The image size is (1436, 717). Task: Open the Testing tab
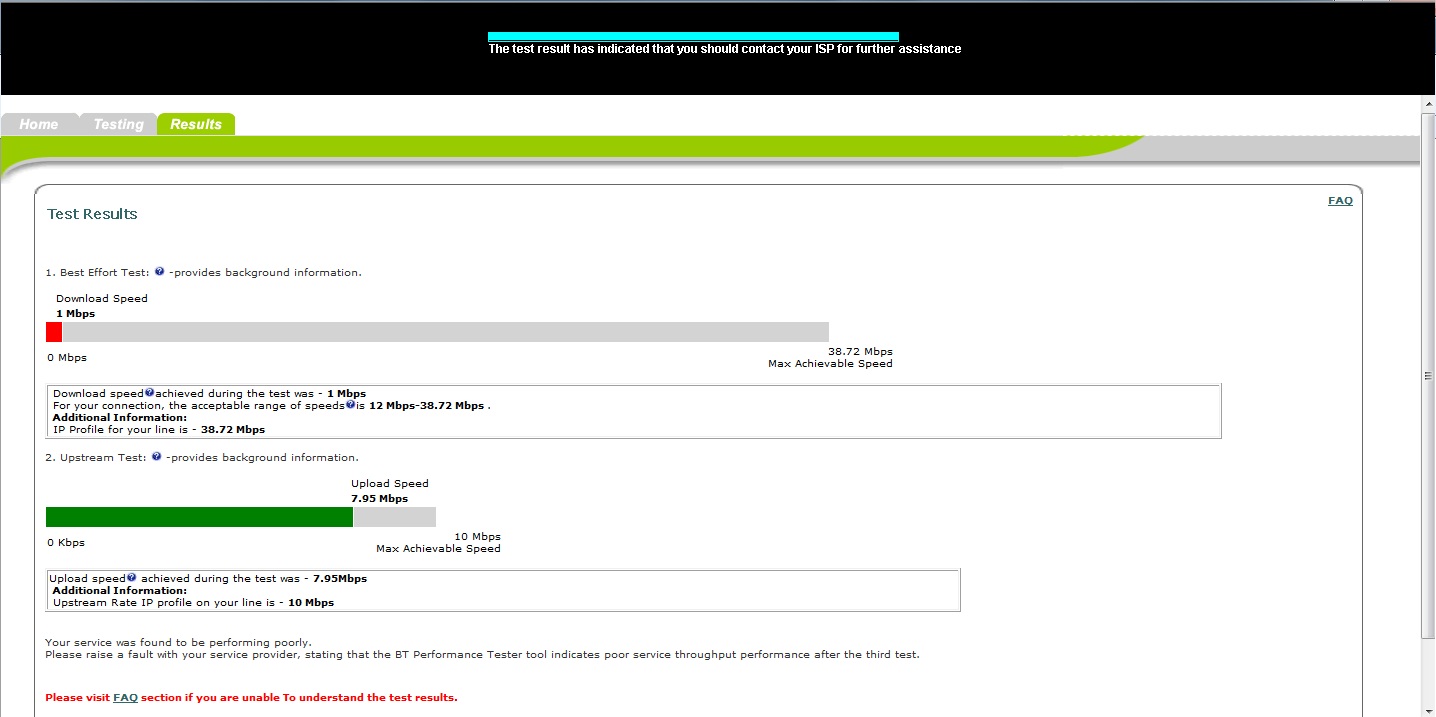coord(118,124)
